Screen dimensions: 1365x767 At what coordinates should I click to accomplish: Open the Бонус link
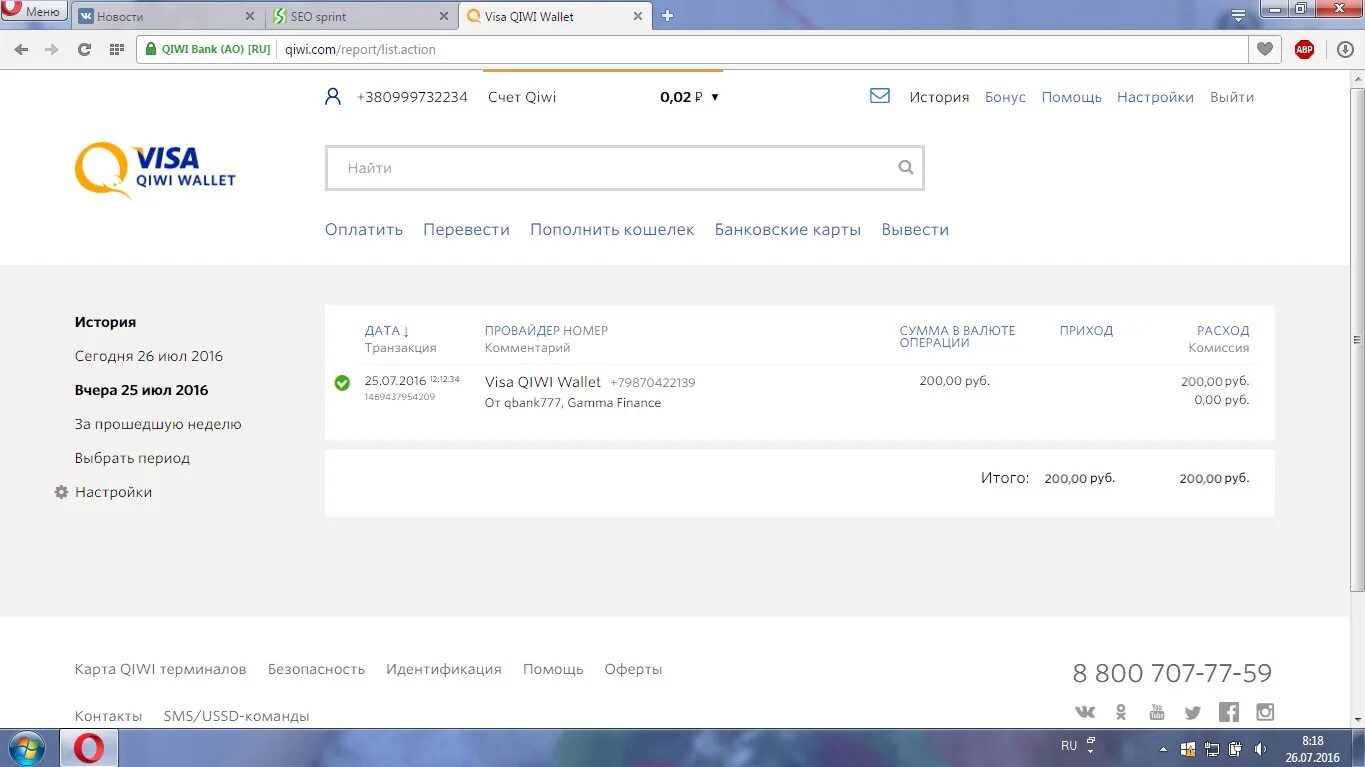point(1005,97)
